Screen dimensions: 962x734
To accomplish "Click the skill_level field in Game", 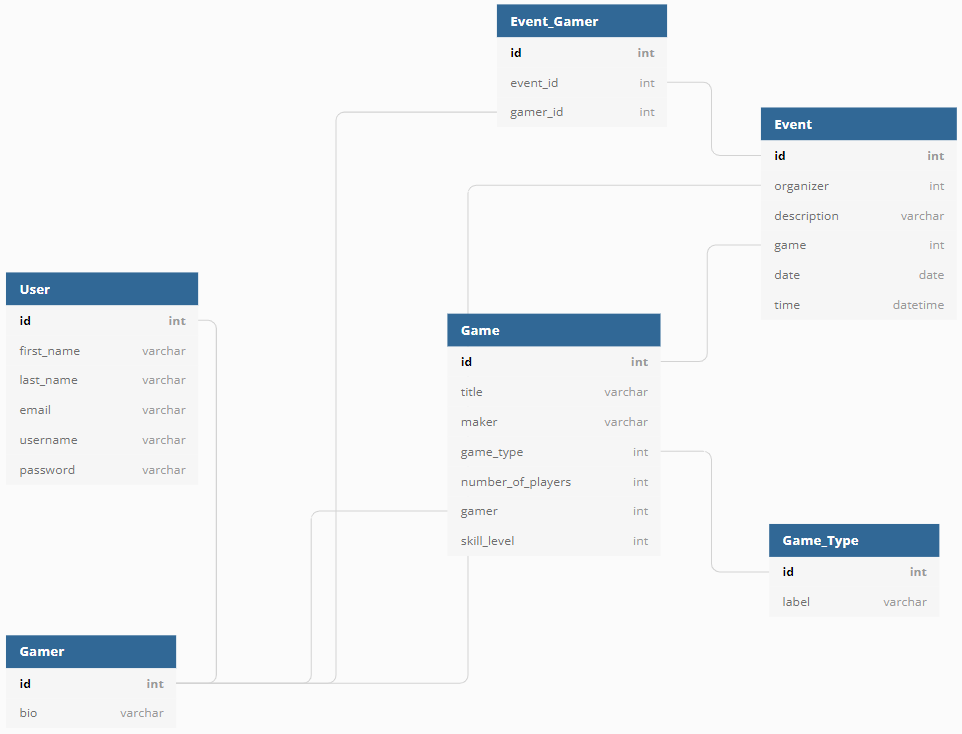I will click(553, 540).
